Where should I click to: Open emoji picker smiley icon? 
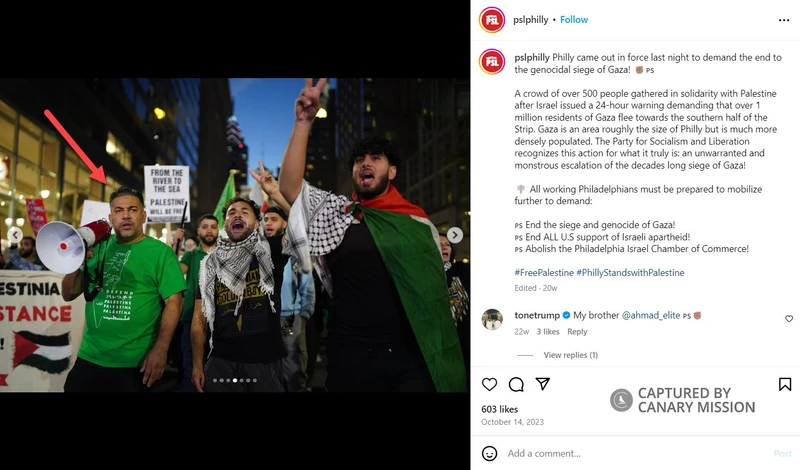[x=489, y=453]
